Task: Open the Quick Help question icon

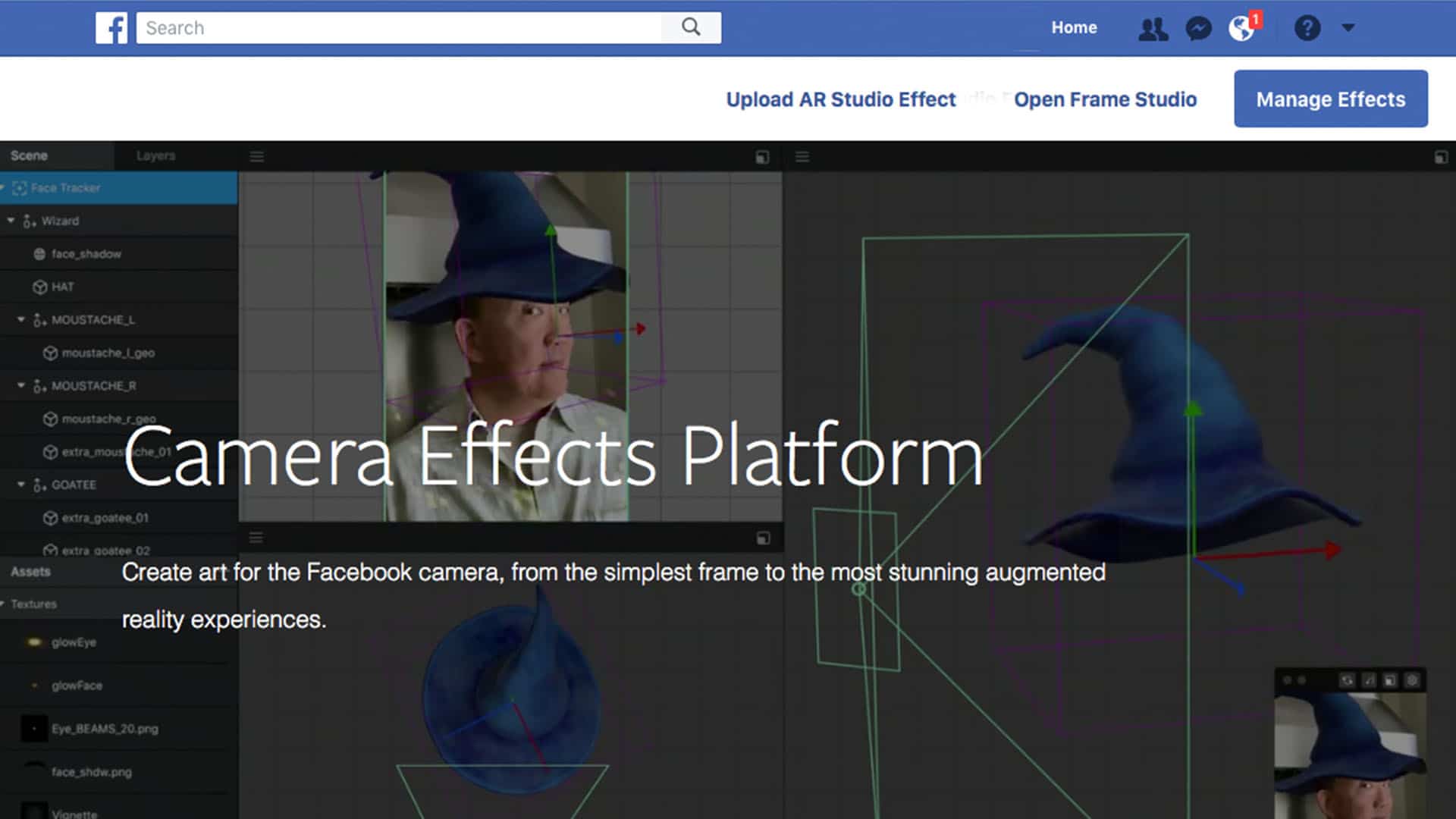Action: click(x=1307, y=28)
